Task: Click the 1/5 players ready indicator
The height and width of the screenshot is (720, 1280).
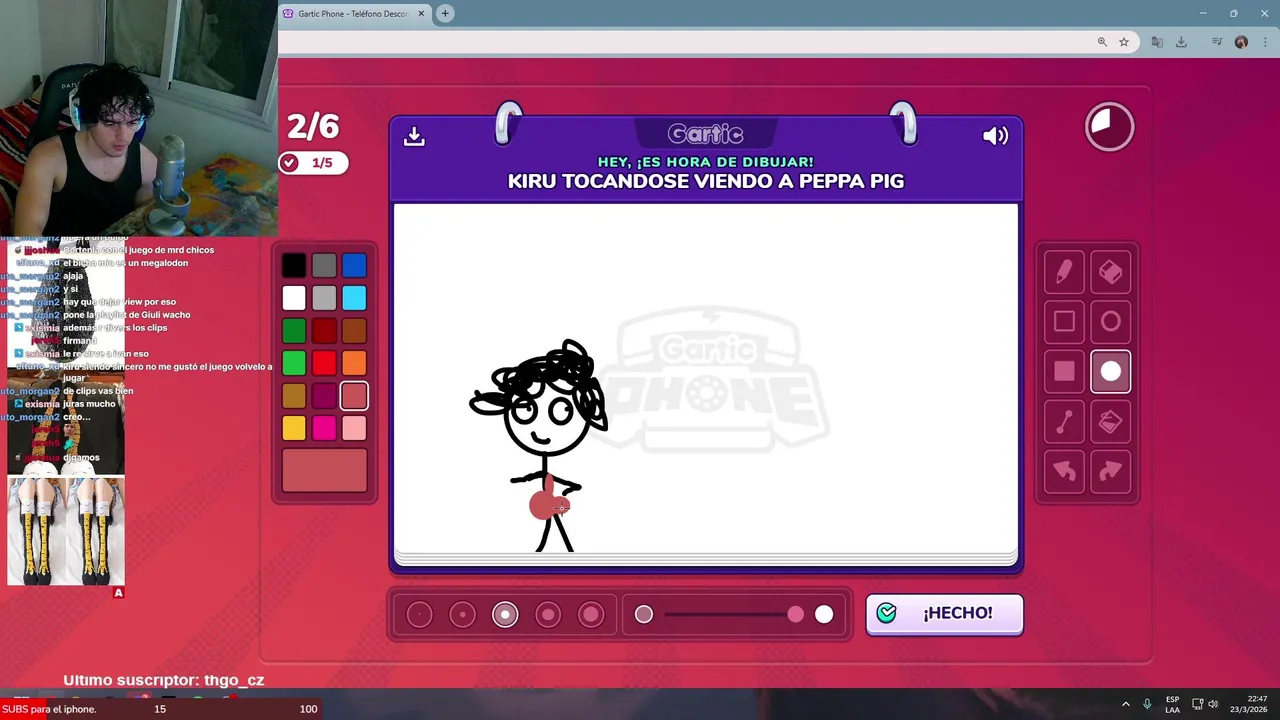Action: (313, 163)
